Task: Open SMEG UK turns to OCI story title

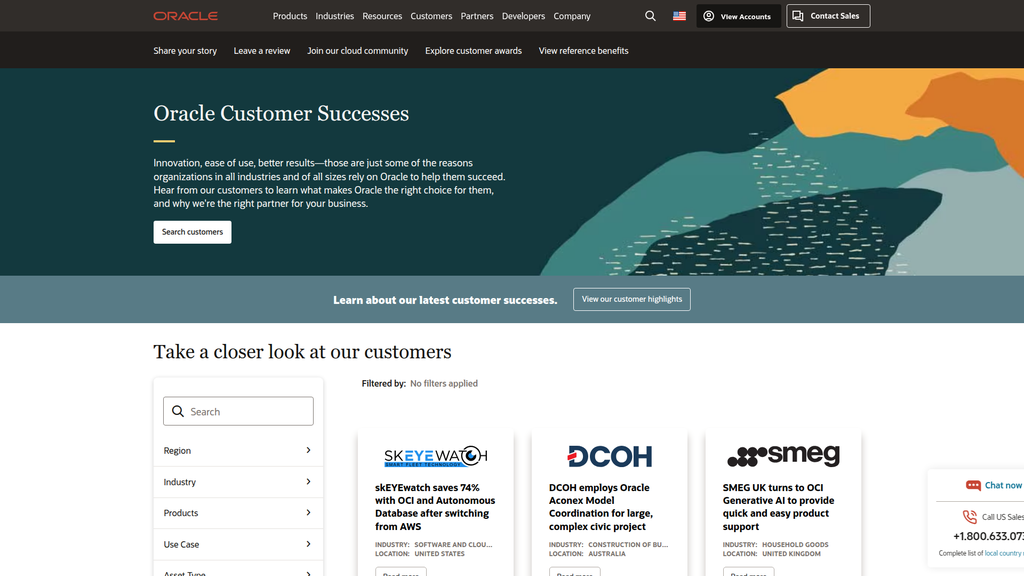Action: (x=778, y=507)
